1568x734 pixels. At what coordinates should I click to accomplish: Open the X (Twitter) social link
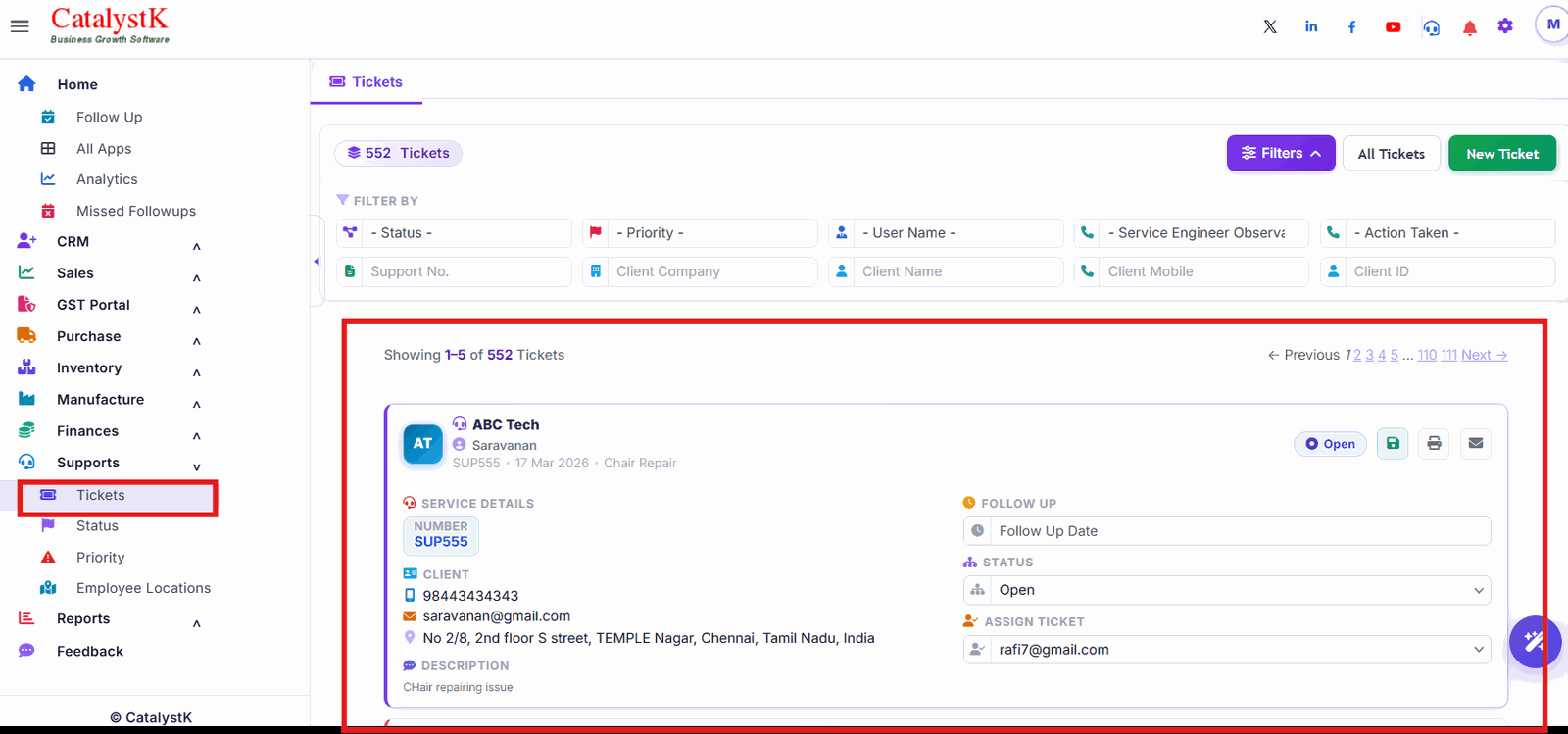(x=1270, y=26)
